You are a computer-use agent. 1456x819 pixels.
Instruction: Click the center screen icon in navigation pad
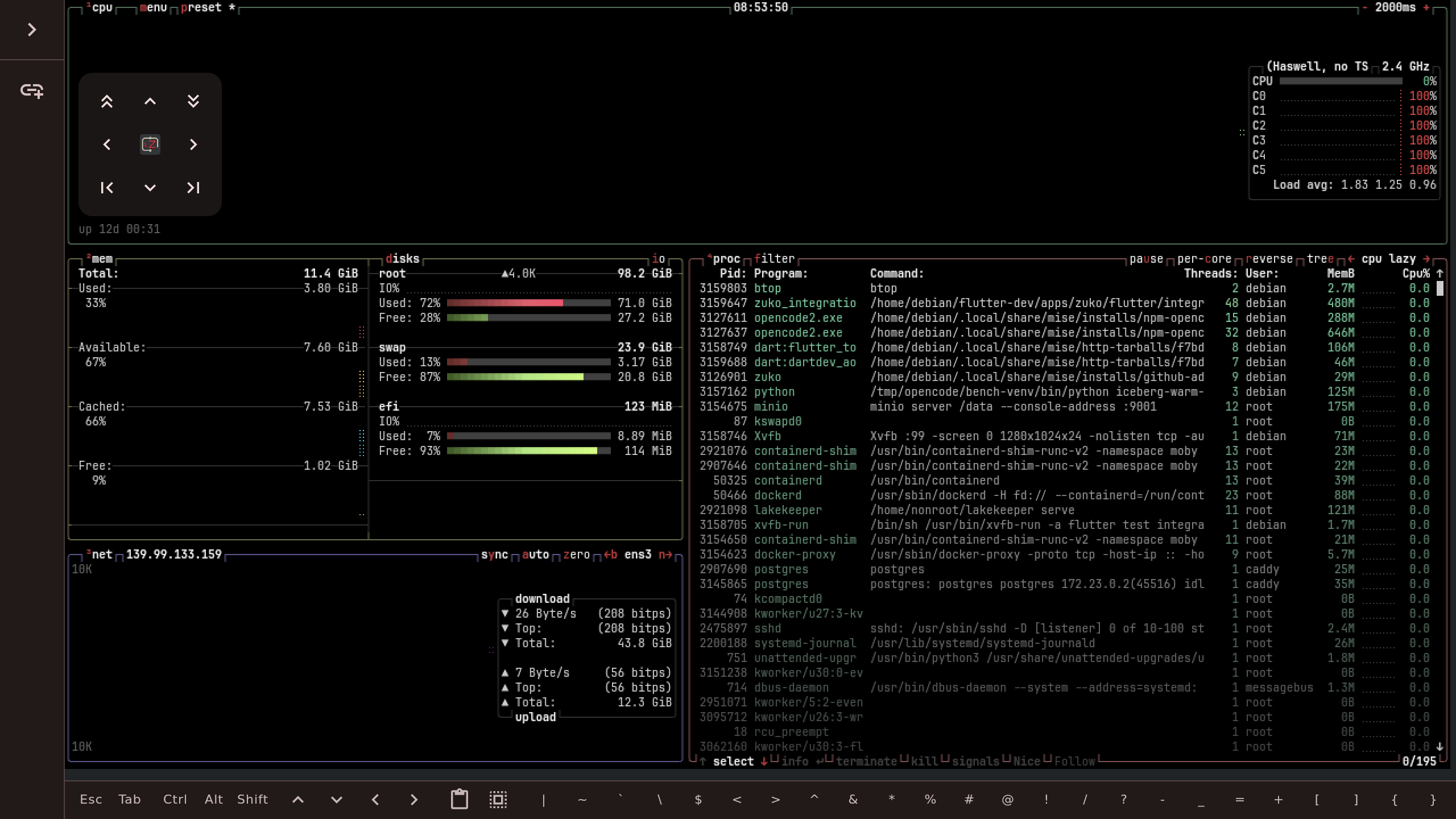coord(150,144)
